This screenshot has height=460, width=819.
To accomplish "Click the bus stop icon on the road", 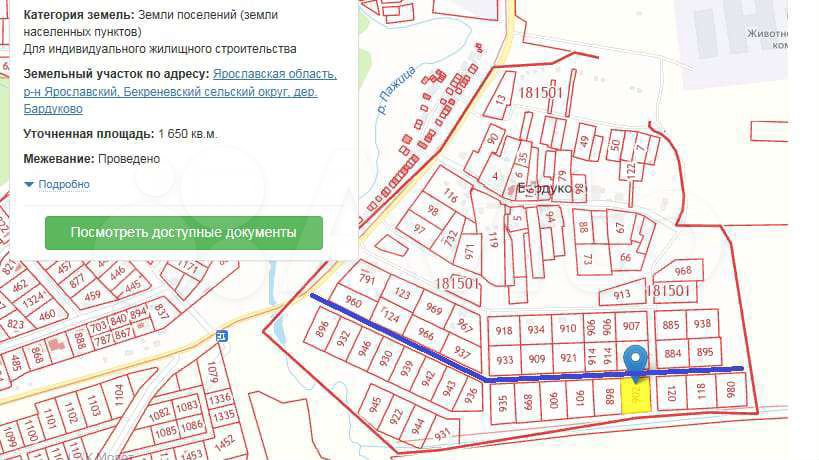I will point(221,336).
